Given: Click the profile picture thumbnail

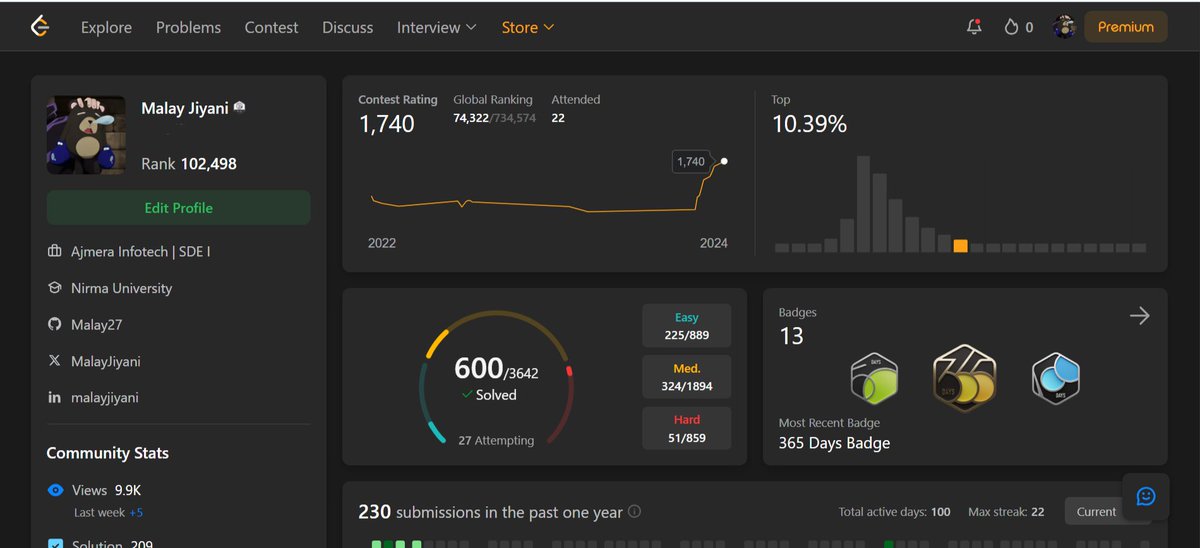Looking at the screenshot, I should coord(86,135).
